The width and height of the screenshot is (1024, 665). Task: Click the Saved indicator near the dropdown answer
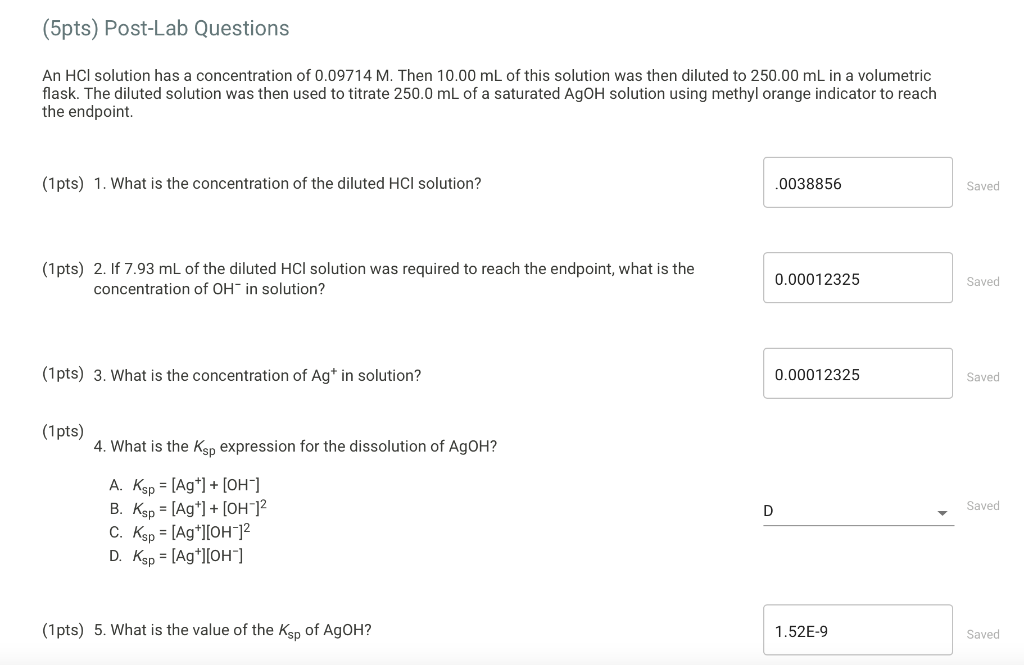tap(983, 505)
